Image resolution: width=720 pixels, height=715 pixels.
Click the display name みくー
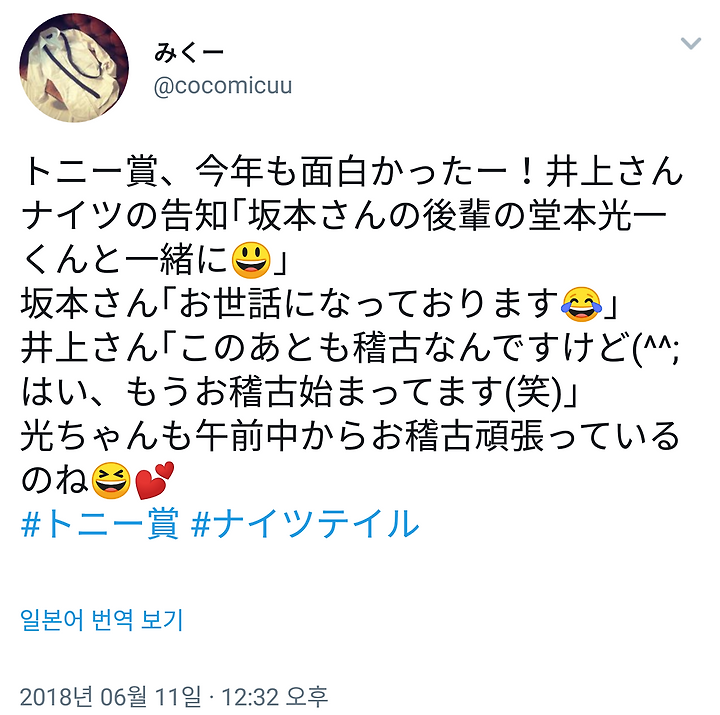point(189,53)
